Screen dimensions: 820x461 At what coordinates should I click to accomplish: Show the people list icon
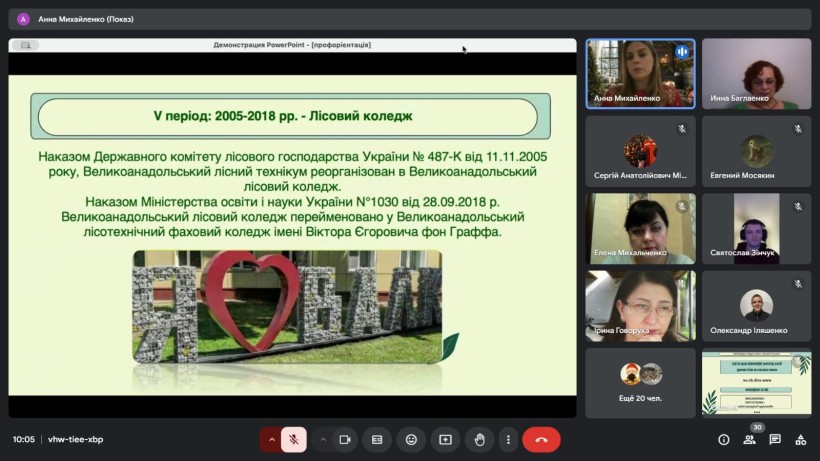pyautogui.click(x=749, y=440)
